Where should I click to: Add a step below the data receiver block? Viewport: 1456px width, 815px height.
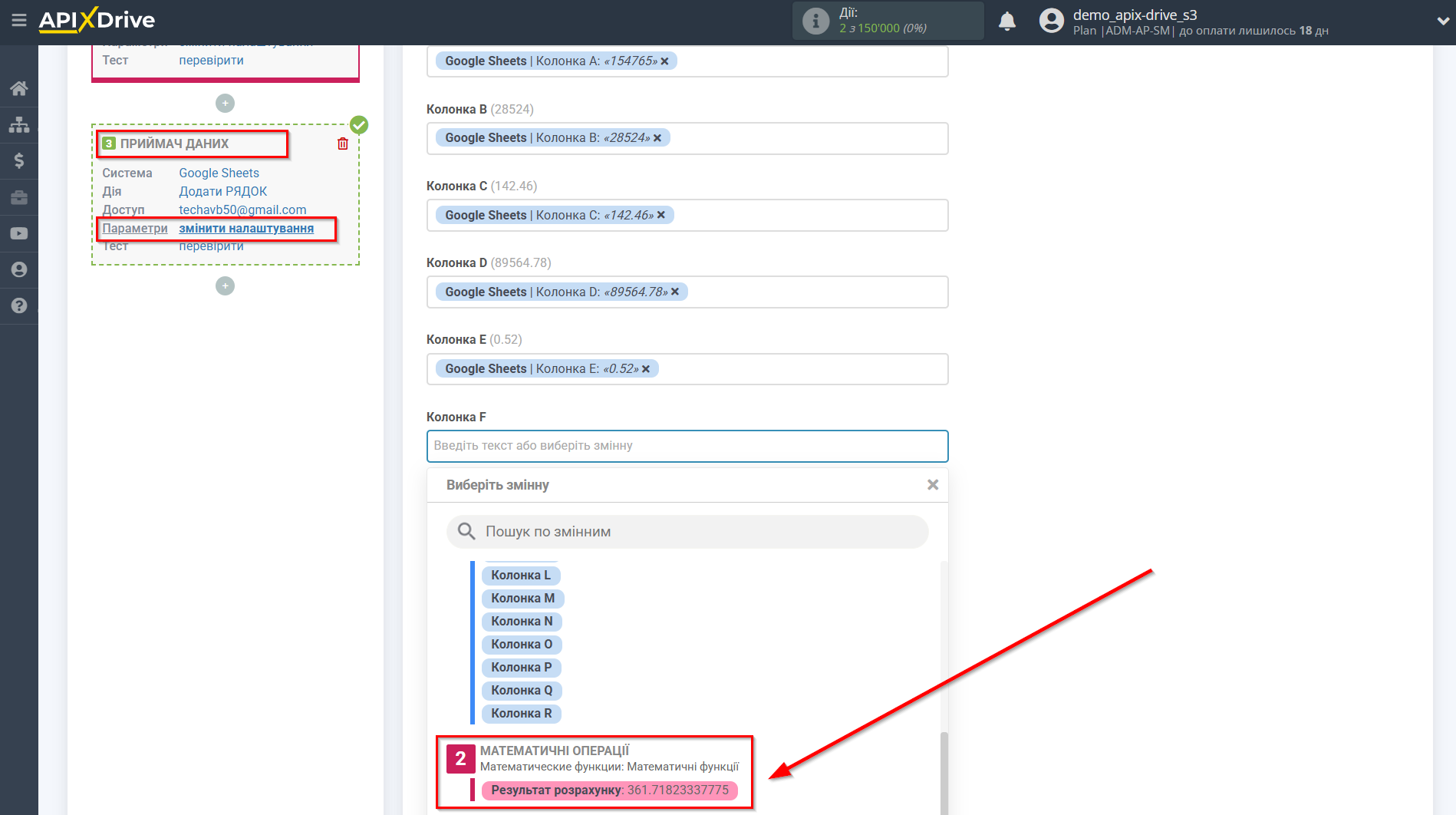tap(225, 285)
